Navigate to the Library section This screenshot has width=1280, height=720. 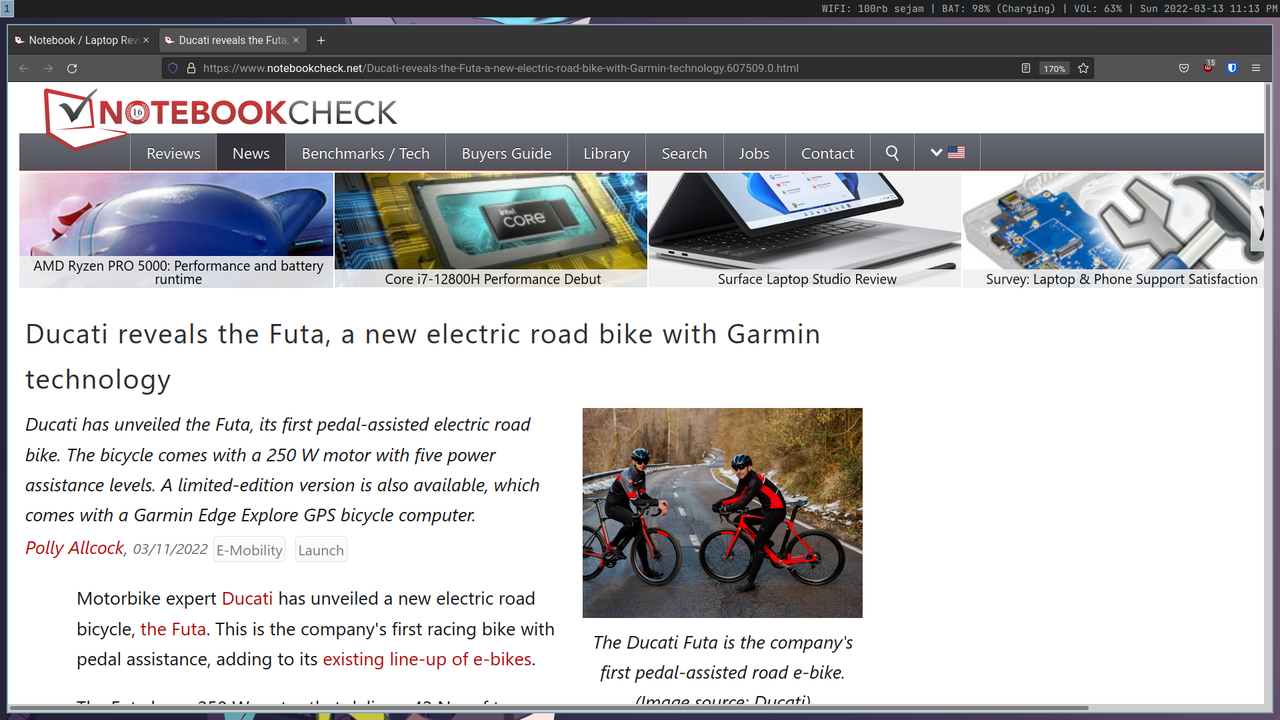pos(607,153)
